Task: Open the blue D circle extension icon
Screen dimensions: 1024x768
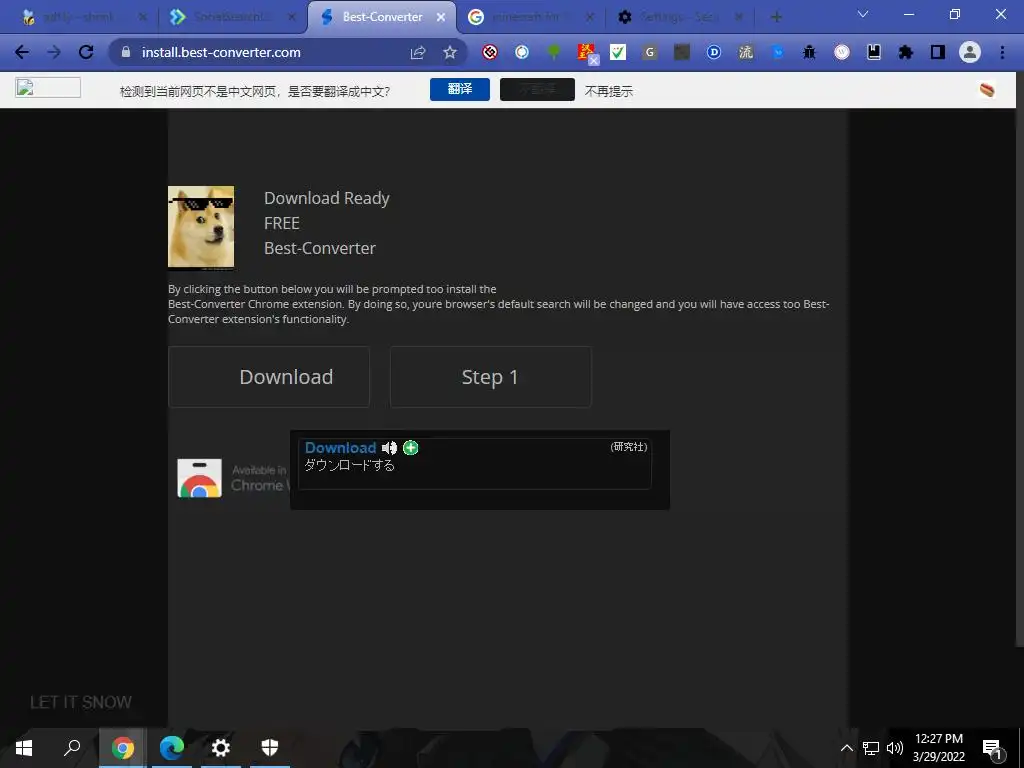Action: (x=714, y=52)
